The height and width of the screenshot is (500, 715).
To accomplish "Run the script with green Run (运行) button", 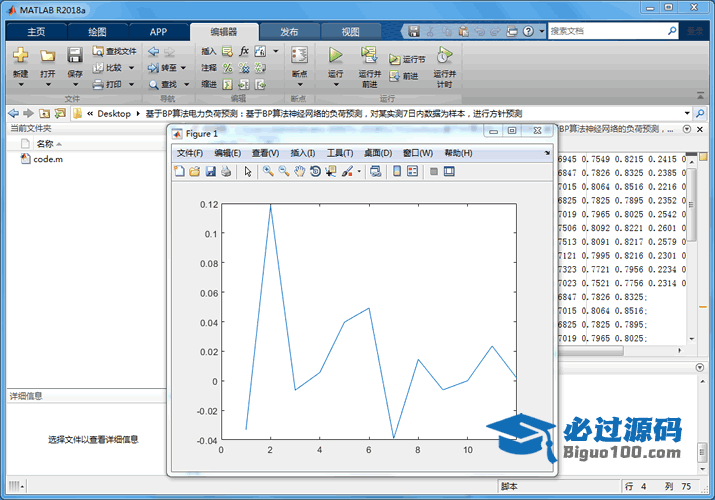I will [x=336, y=55].
